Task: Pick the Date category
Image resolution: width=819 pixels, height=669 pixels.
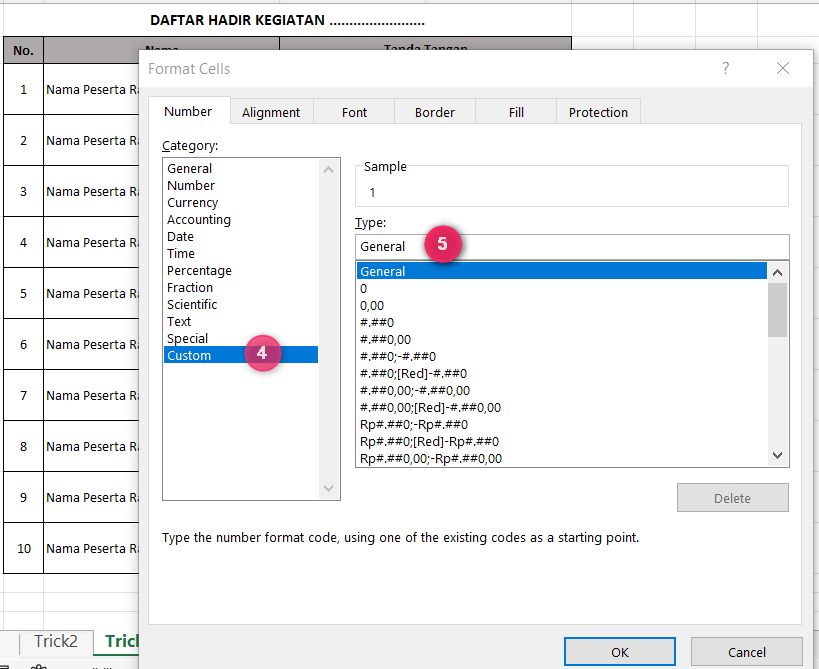Action: [x=181, y=237]
